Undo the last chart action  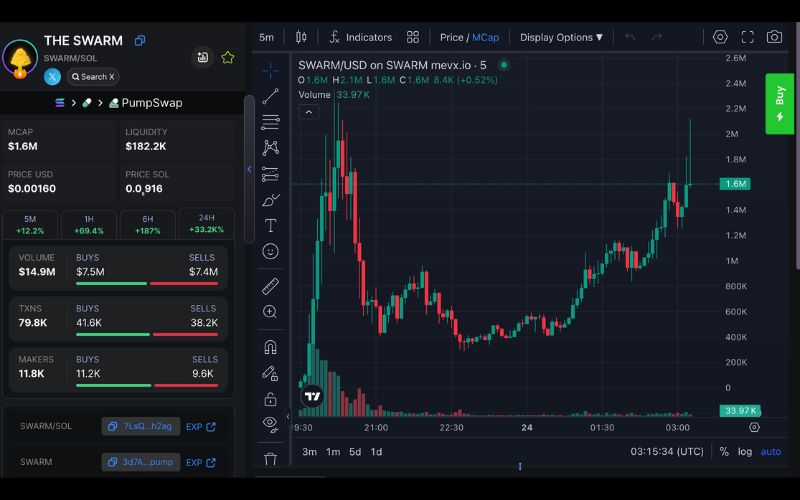tap(630, 37)
